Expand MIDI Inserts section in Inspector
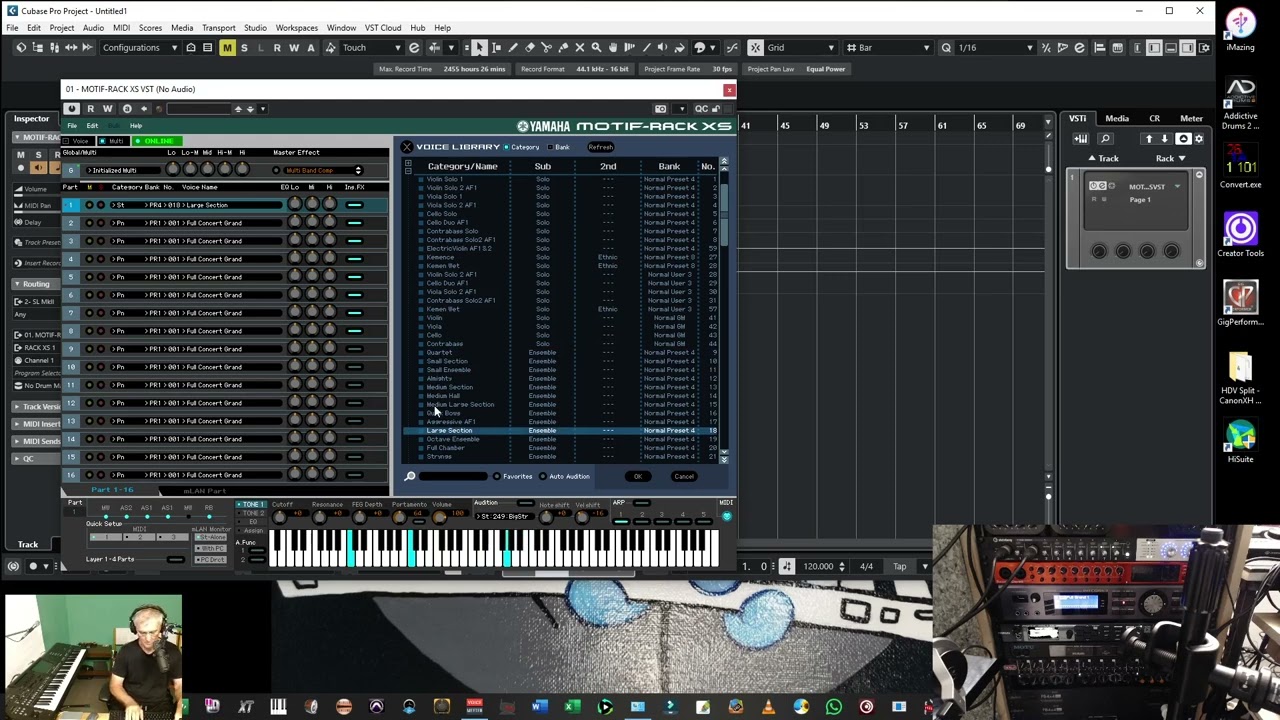 [36, 423]
